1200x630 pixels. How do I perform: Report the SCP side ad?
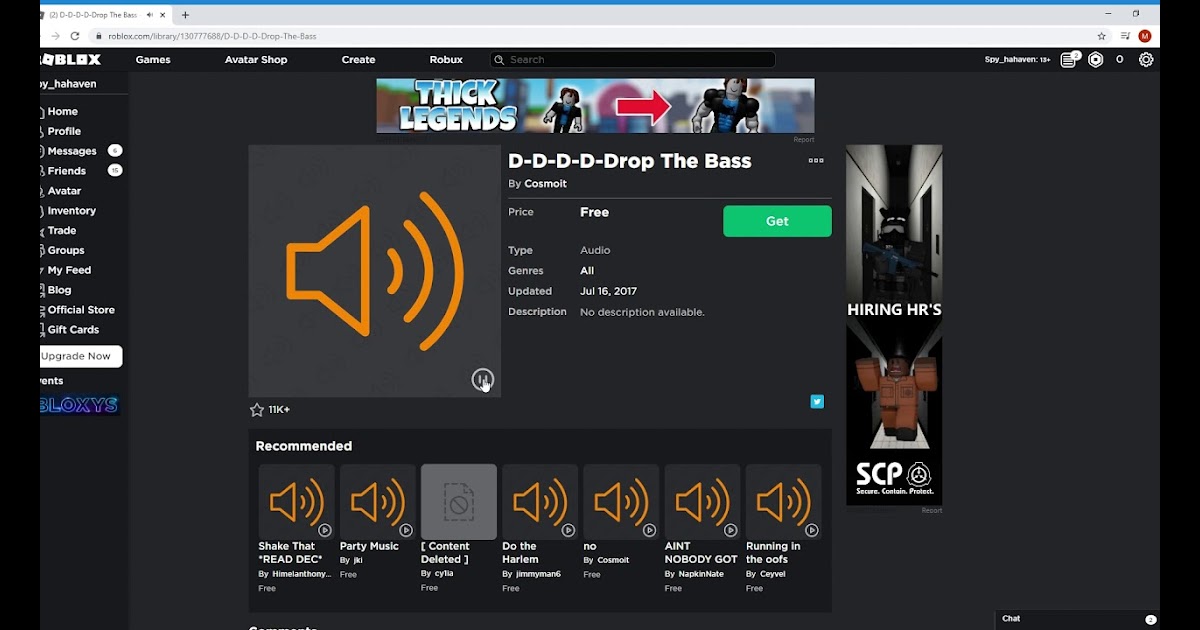point(932,510)
